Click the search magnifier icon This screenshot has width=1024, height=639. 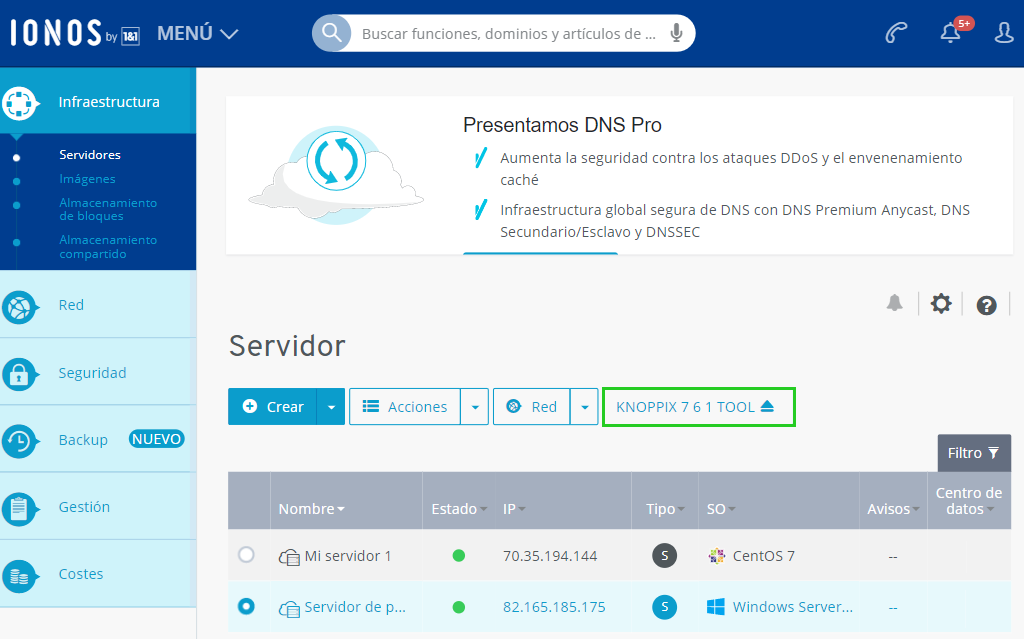pyautogui.click(x=332, y=33)
